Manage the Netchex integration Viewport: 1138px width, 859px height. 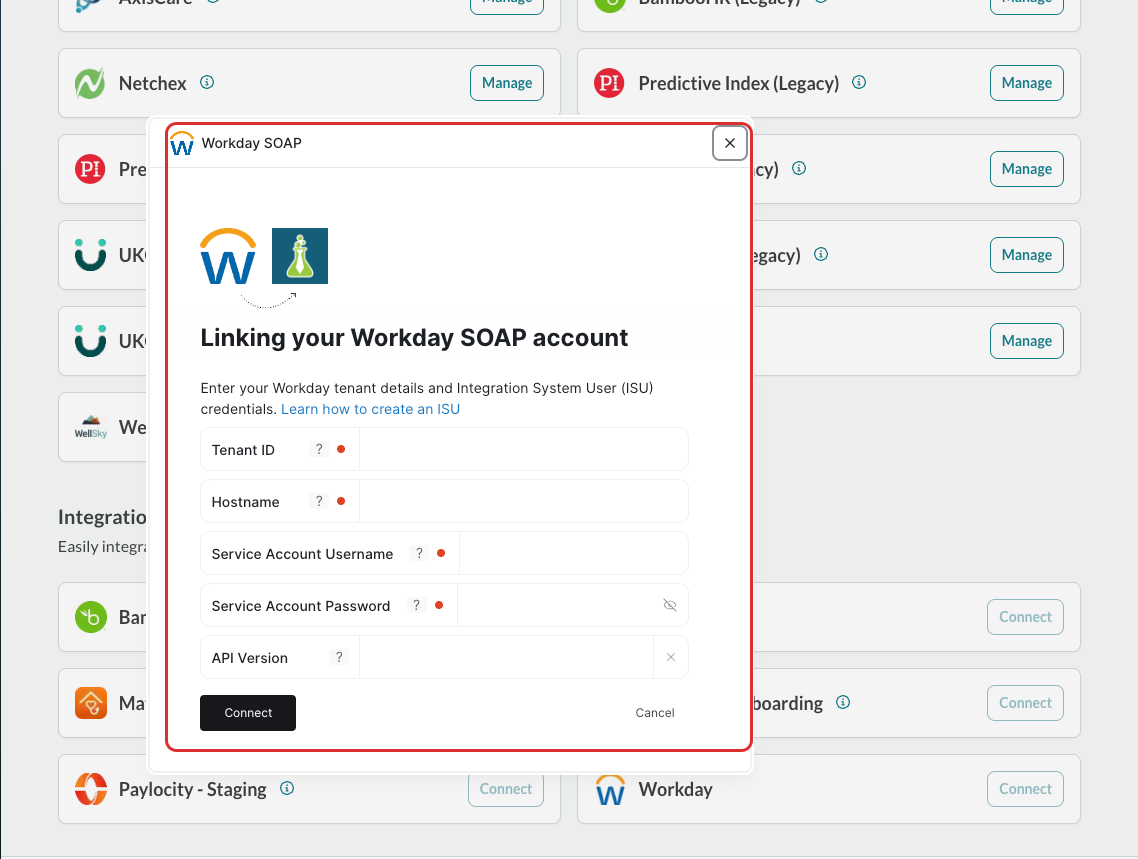pyautogui.click(x=507, y=83)
